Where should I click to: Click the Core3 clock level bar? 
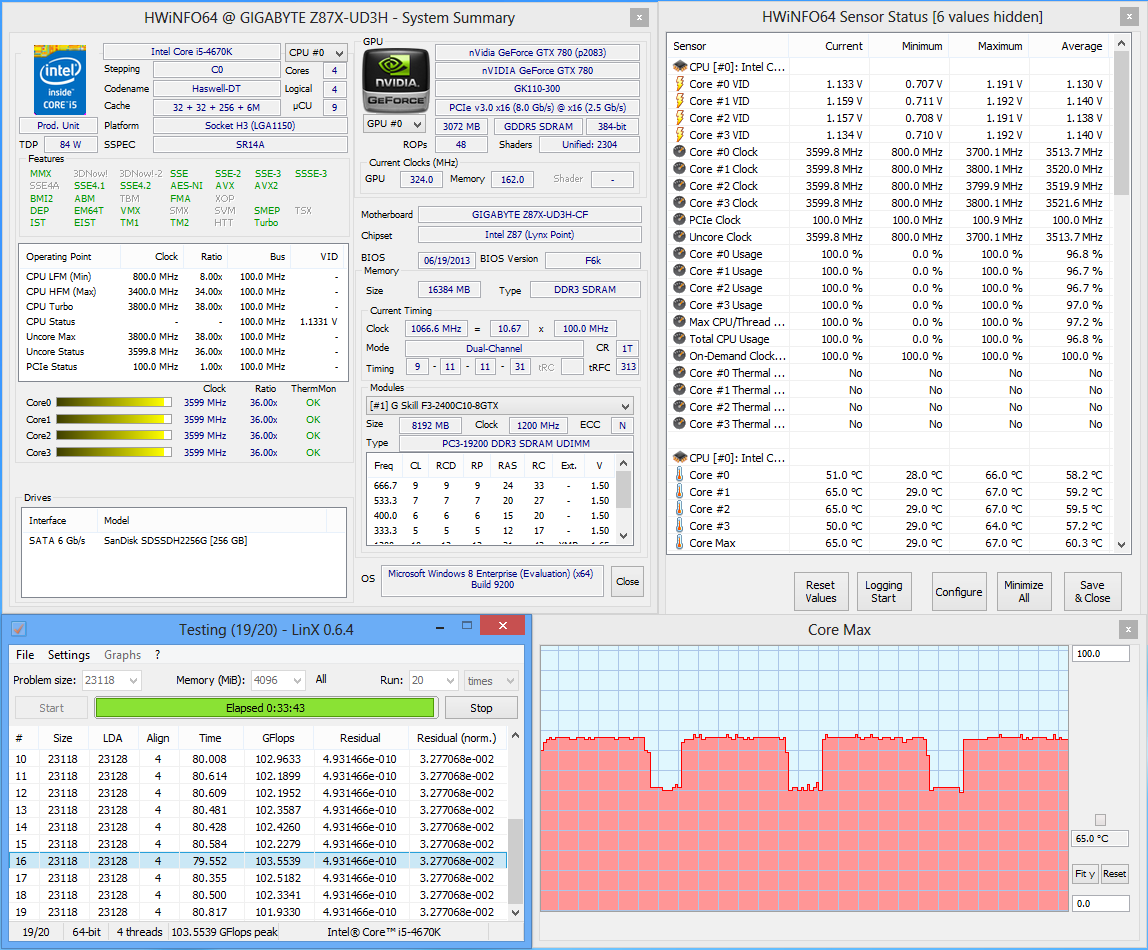(x=114, y=452)
